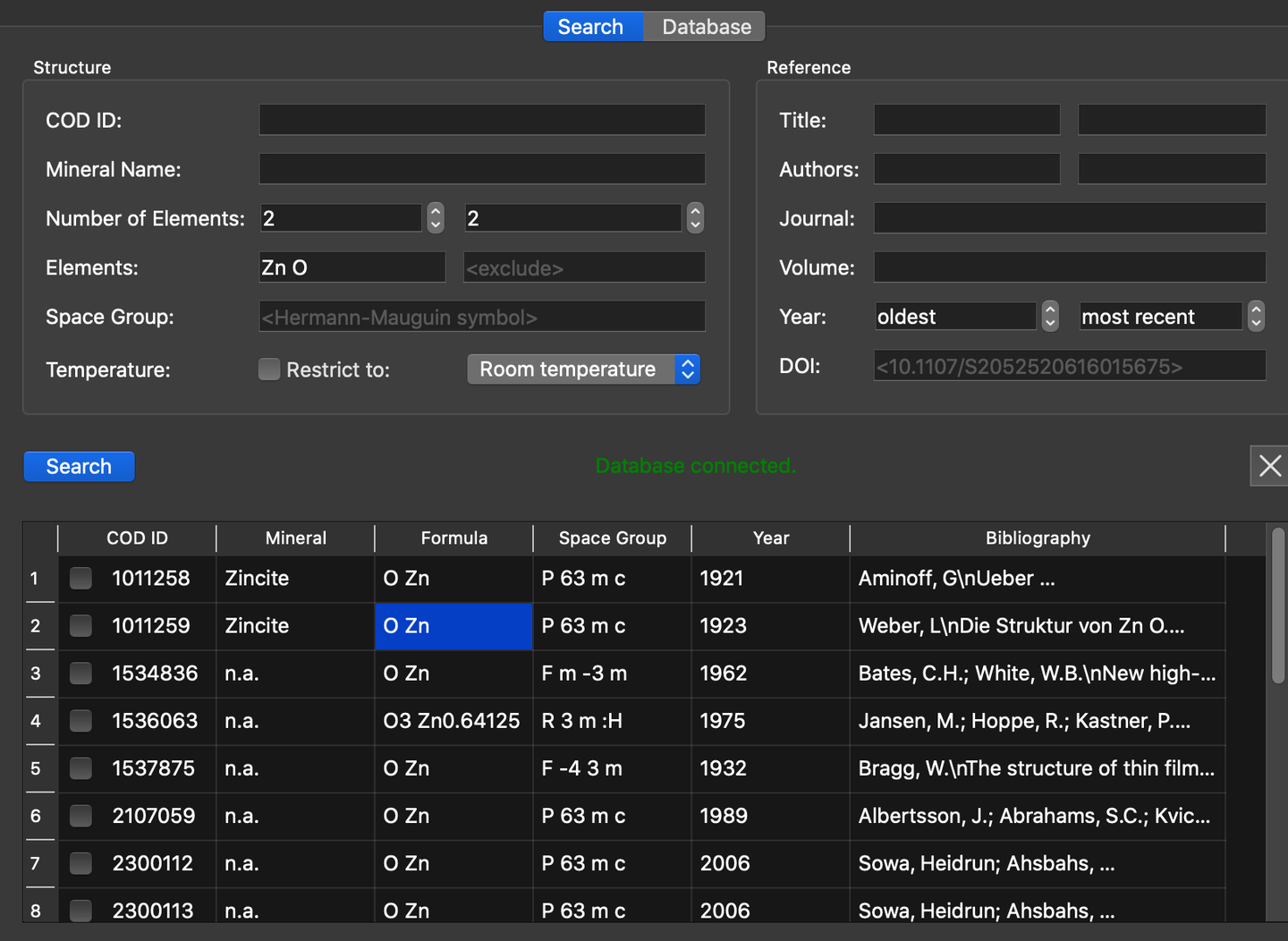The image size is (1288, 941).
Task: Sort results by the Year column header
Action: (x=770, y=538)
